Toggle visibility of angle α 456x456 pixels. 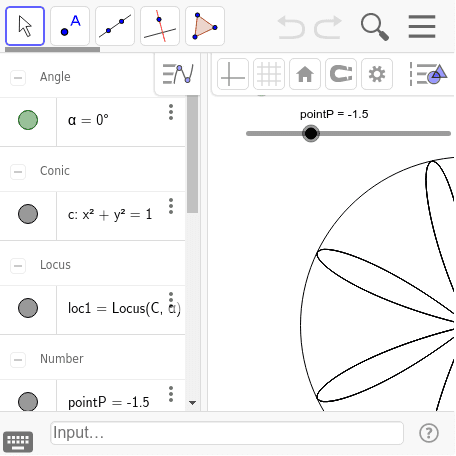(x=28, y=120)
